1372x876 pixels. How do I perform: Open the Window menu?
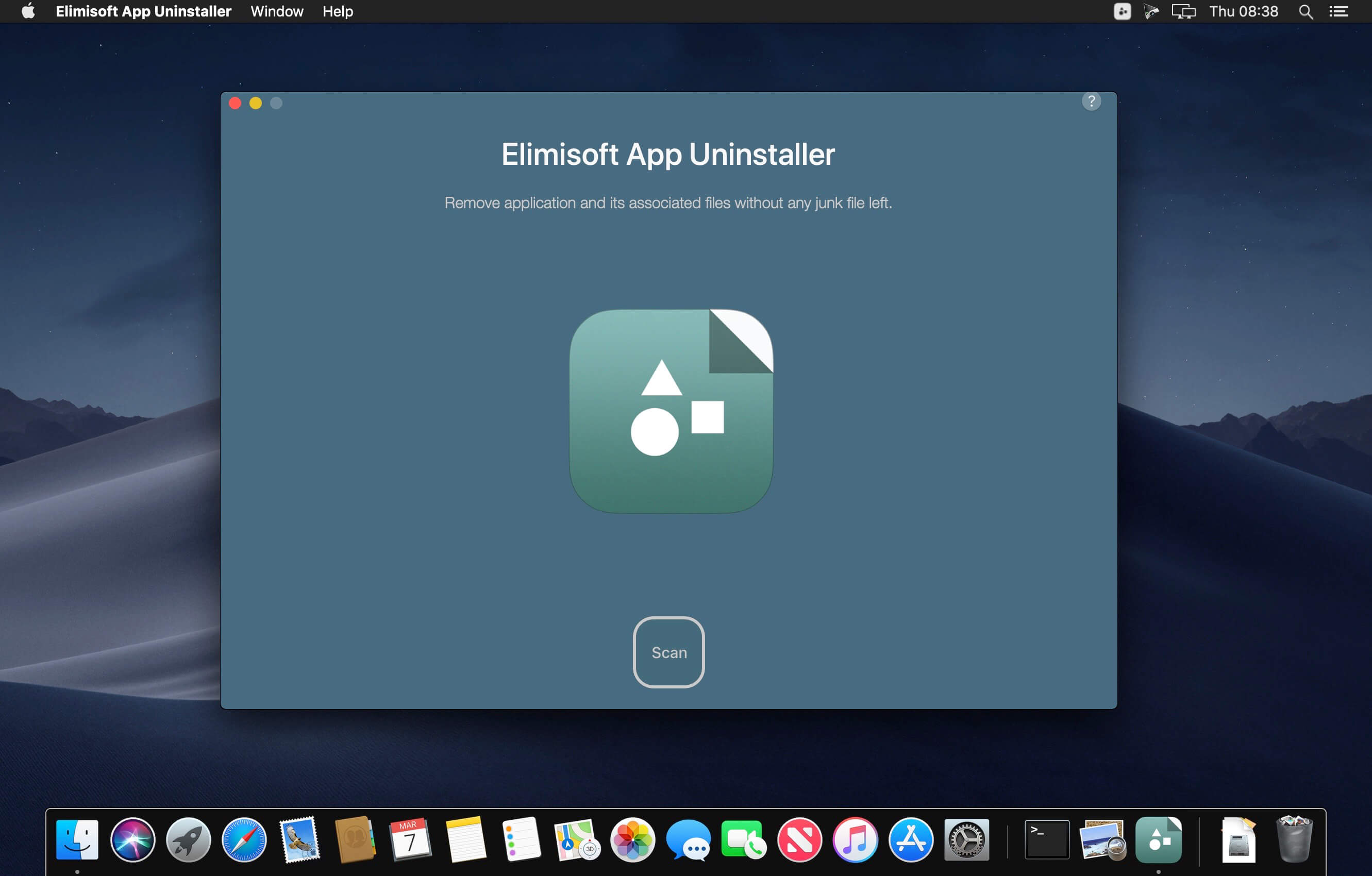click(277, 11)
